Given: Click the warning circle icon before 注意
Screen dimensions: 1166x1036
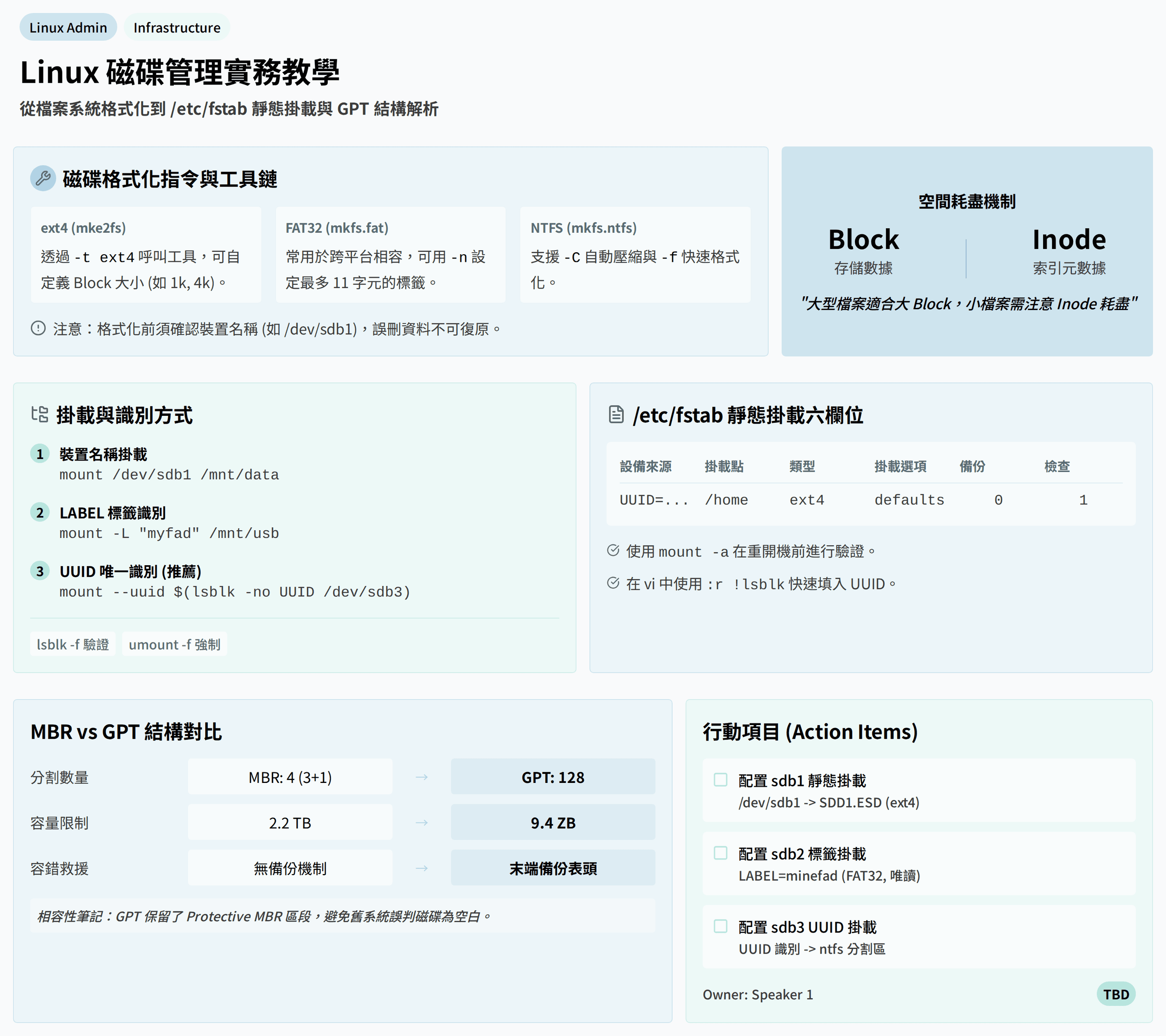Looking at the screenshot, I should [x=38, y=328].
